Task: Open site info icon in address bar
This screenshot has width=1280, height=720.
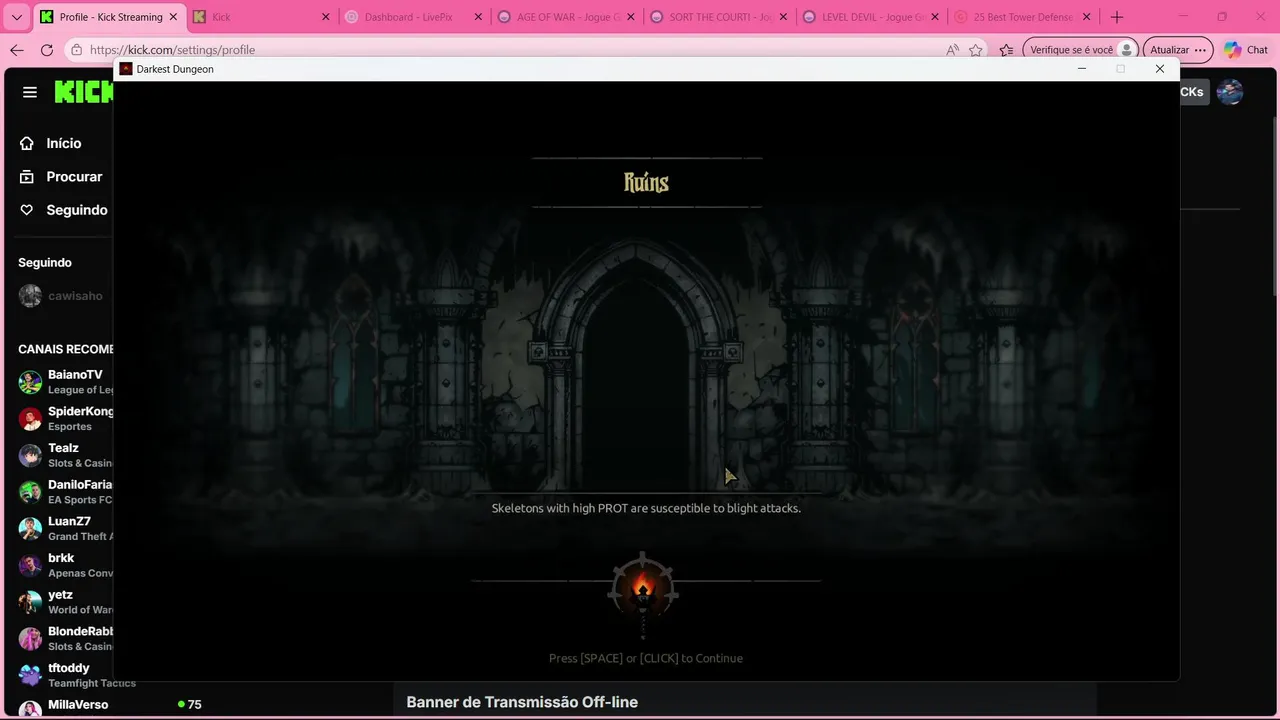Action: pos(77,50)
